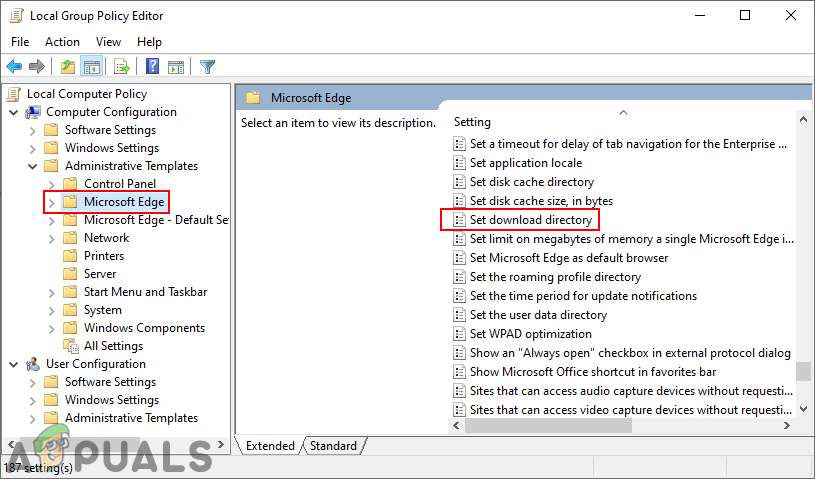
Task: Open the View menu
Action: (x=109, y=42)
